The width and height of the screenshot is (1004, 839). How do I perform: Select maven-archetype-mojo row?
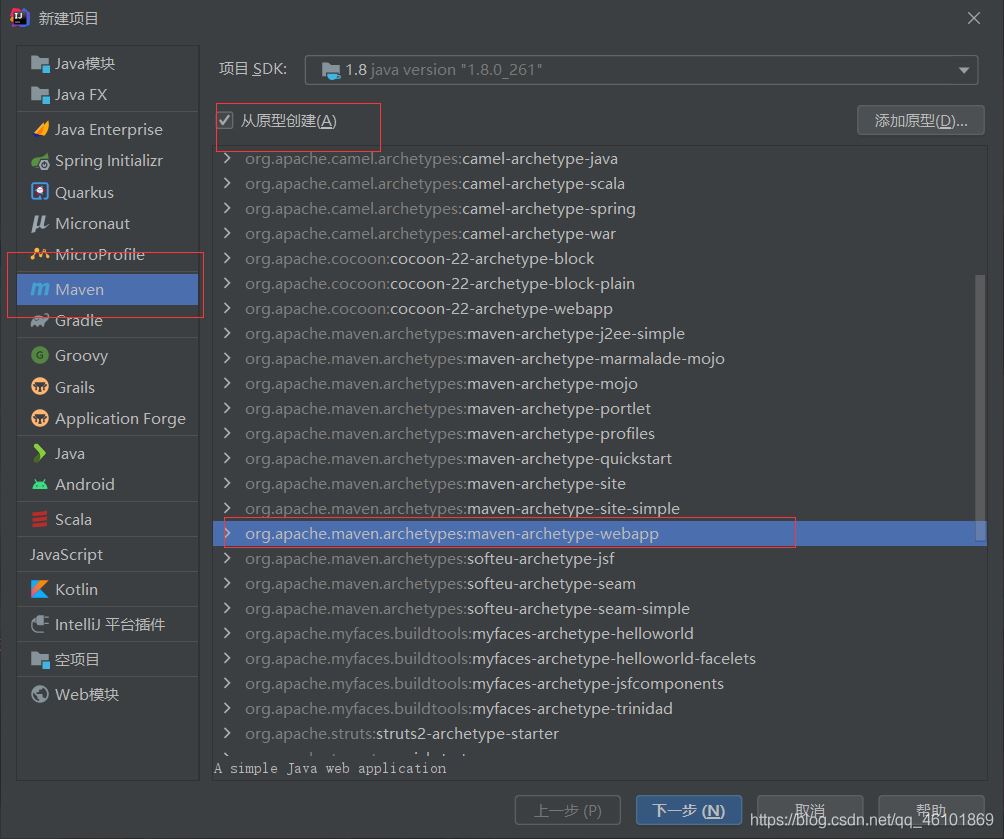(599, 383)
